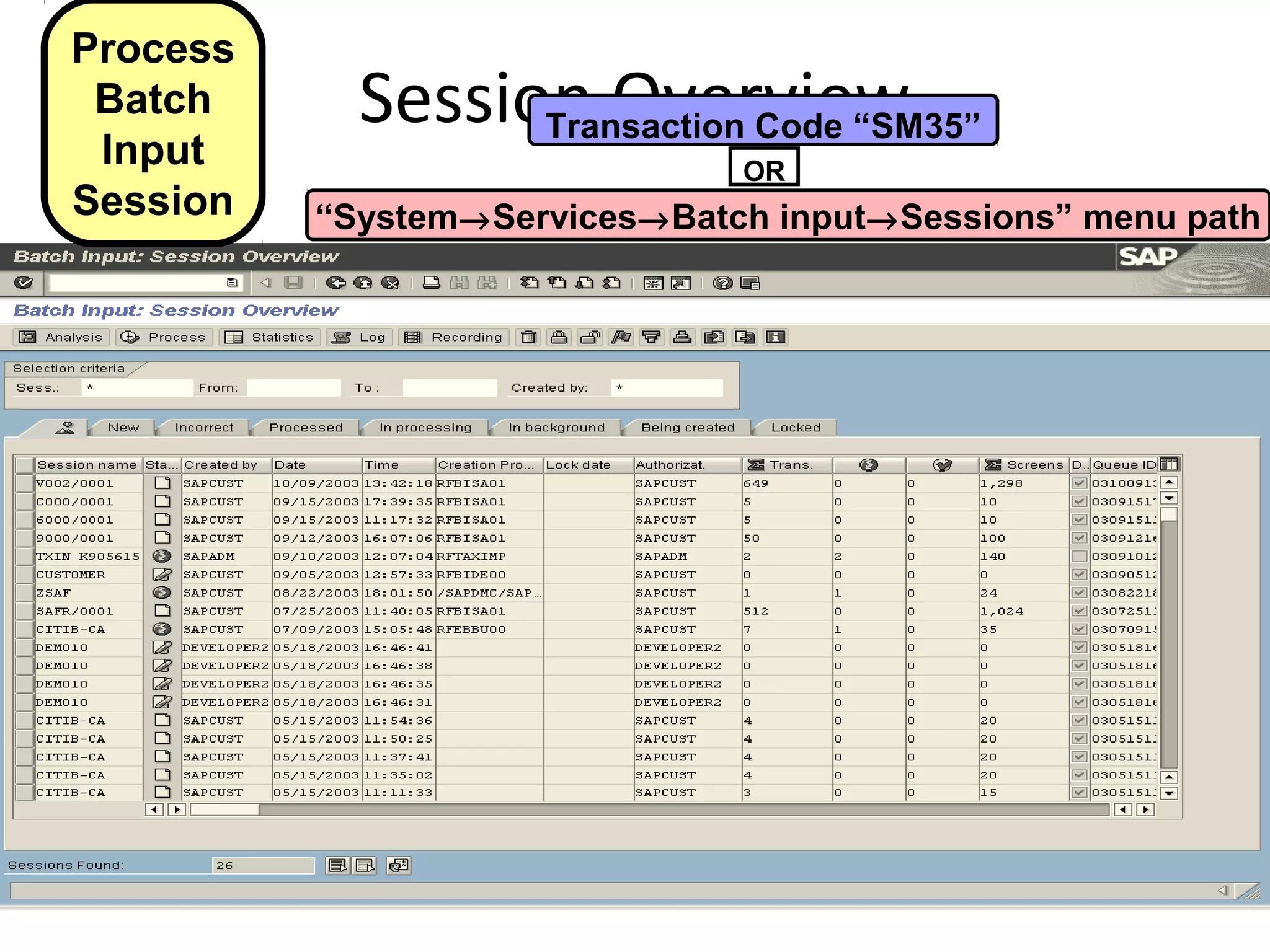Click the green Back arrow icon

click(x=336, y=283)
